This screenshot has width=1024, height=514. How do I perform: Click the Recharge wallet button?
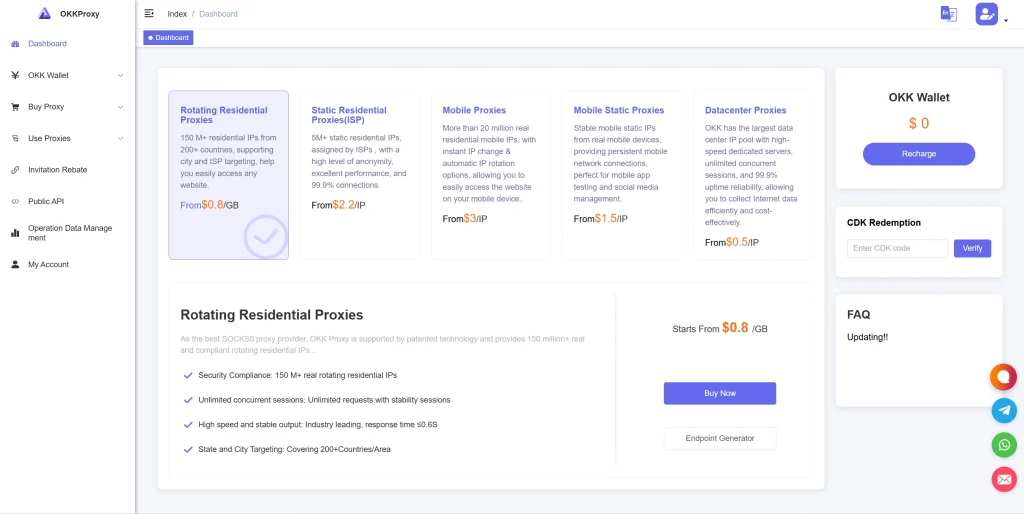(918, 154)
